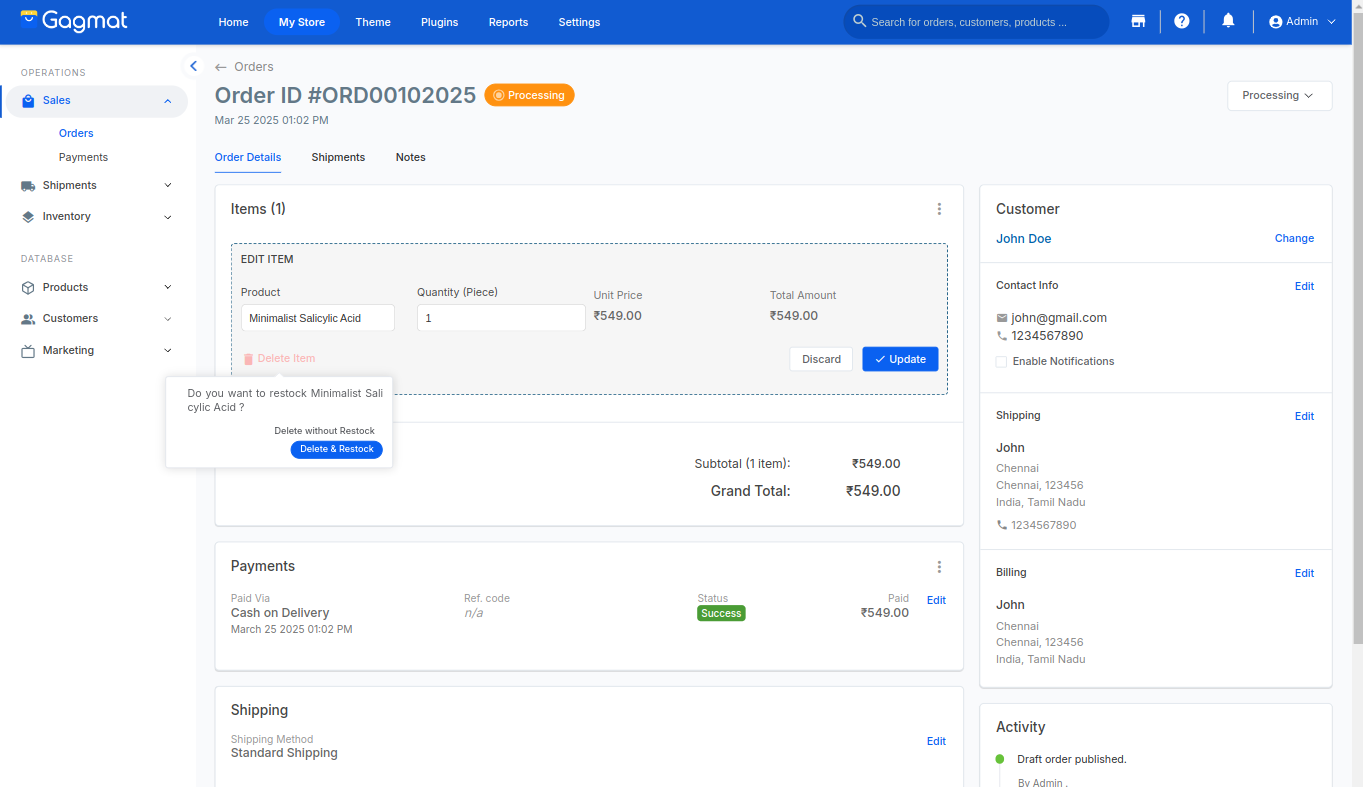Click the Quantity (Piece) input field

coord(501,318)
